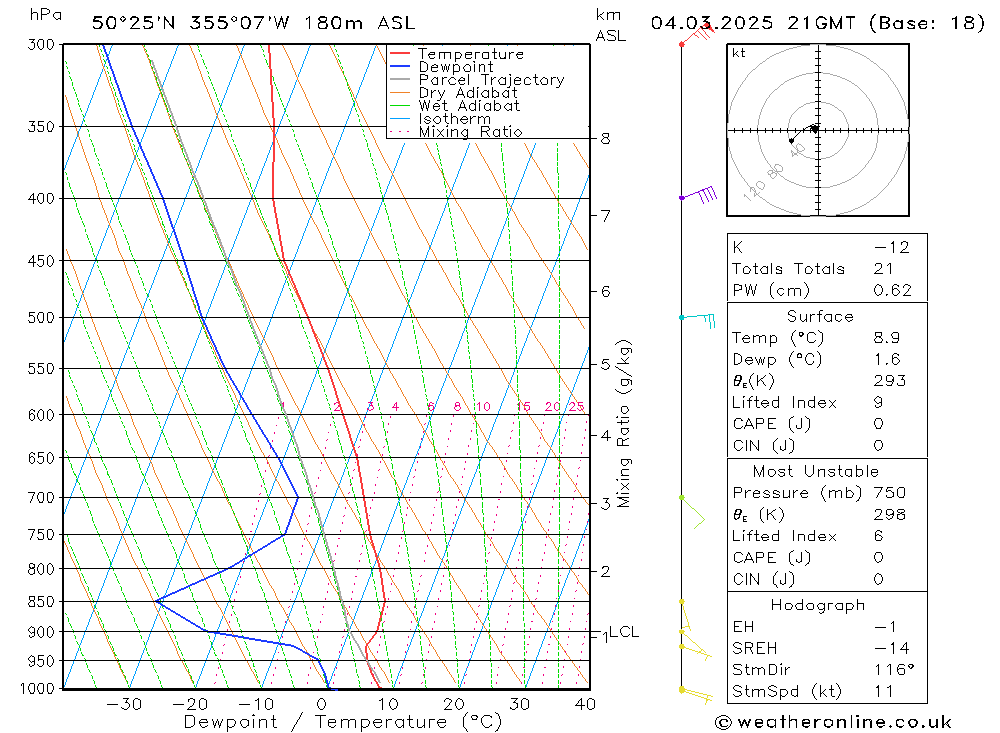Click the magenta mixing ratio label '15'

coord(524,407)
